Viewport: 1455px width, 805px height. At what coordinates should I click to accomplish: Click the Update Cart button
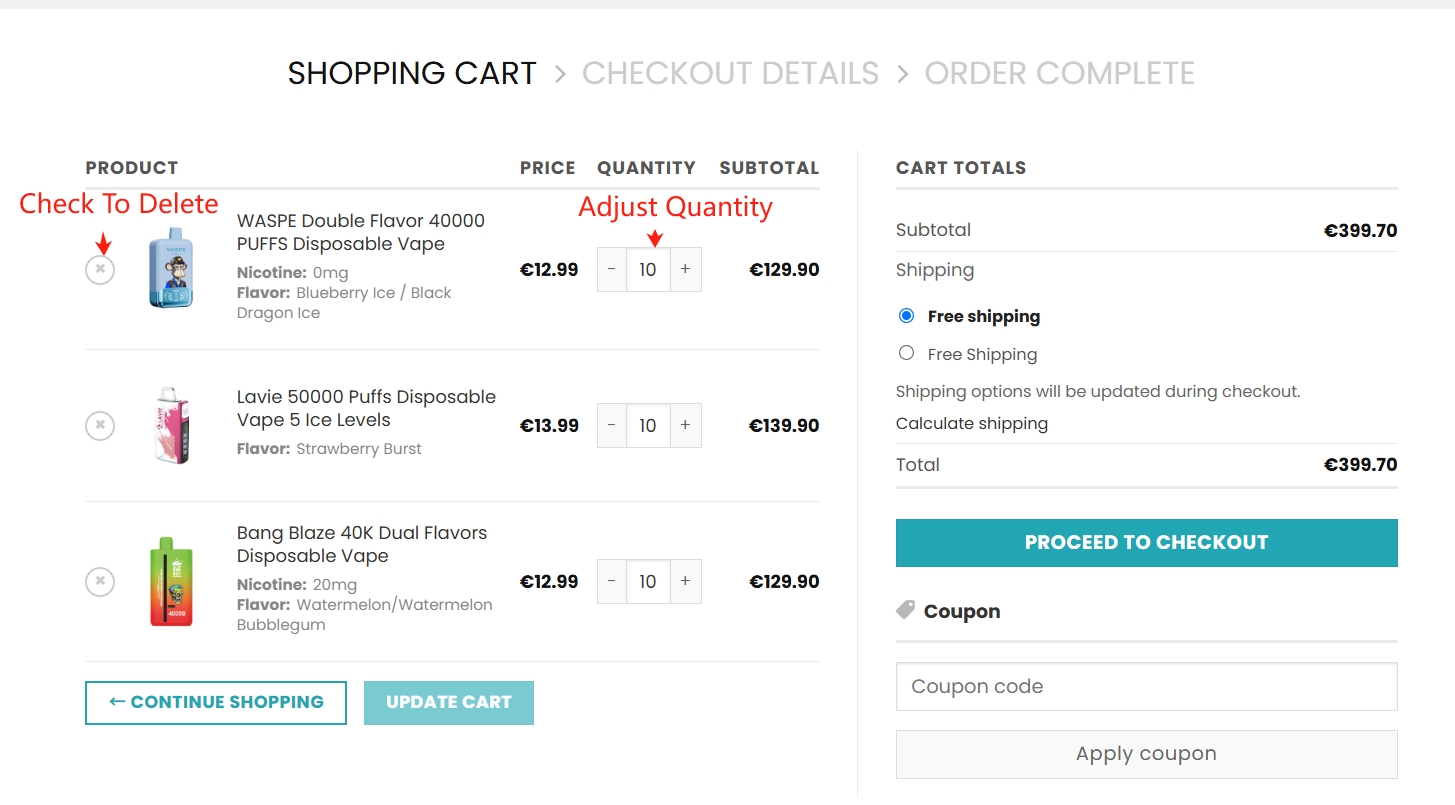pyautogui.click(x=449, y=702)
